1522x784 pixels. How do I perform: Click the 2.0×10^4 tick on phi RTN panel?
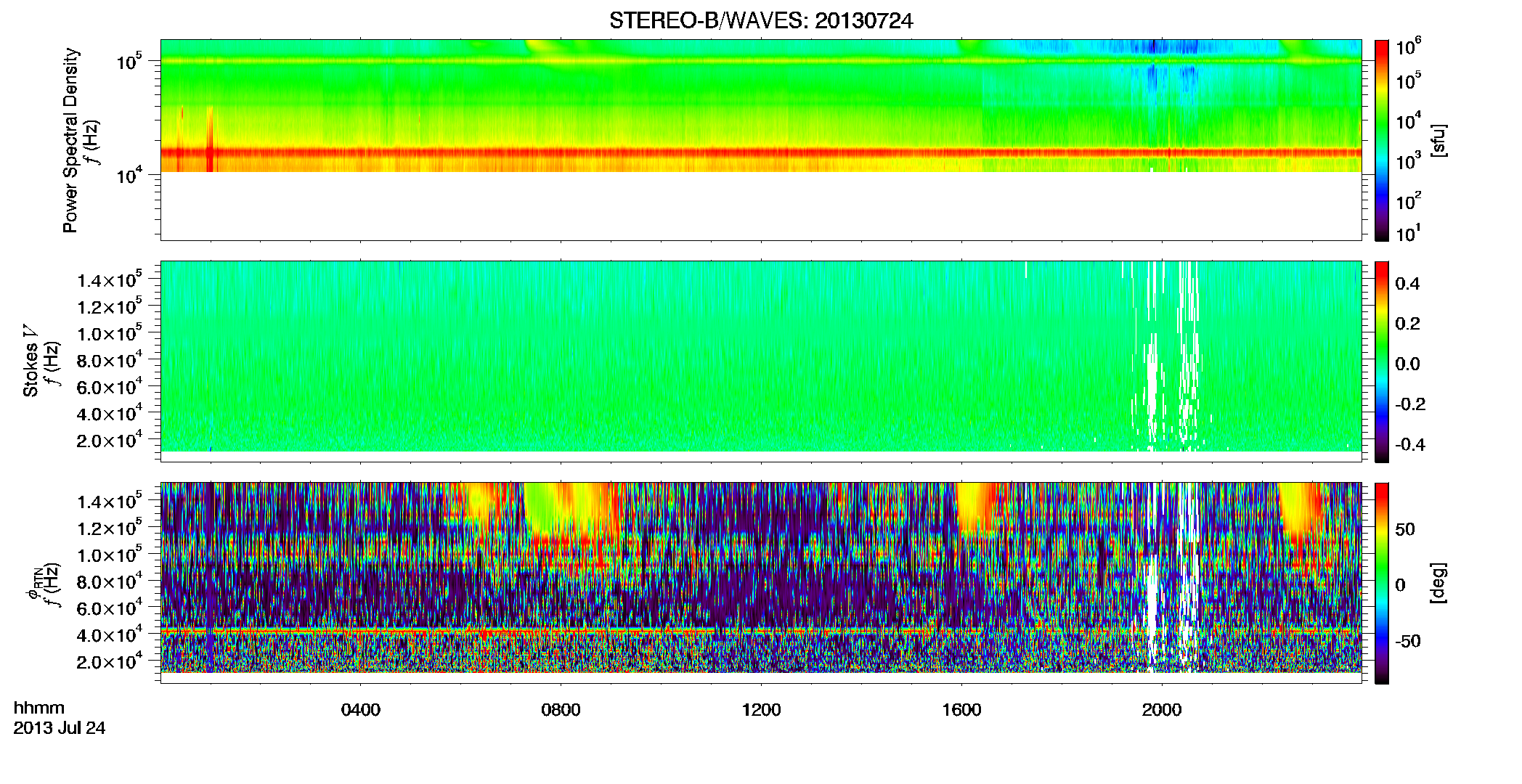pos(110,661)
